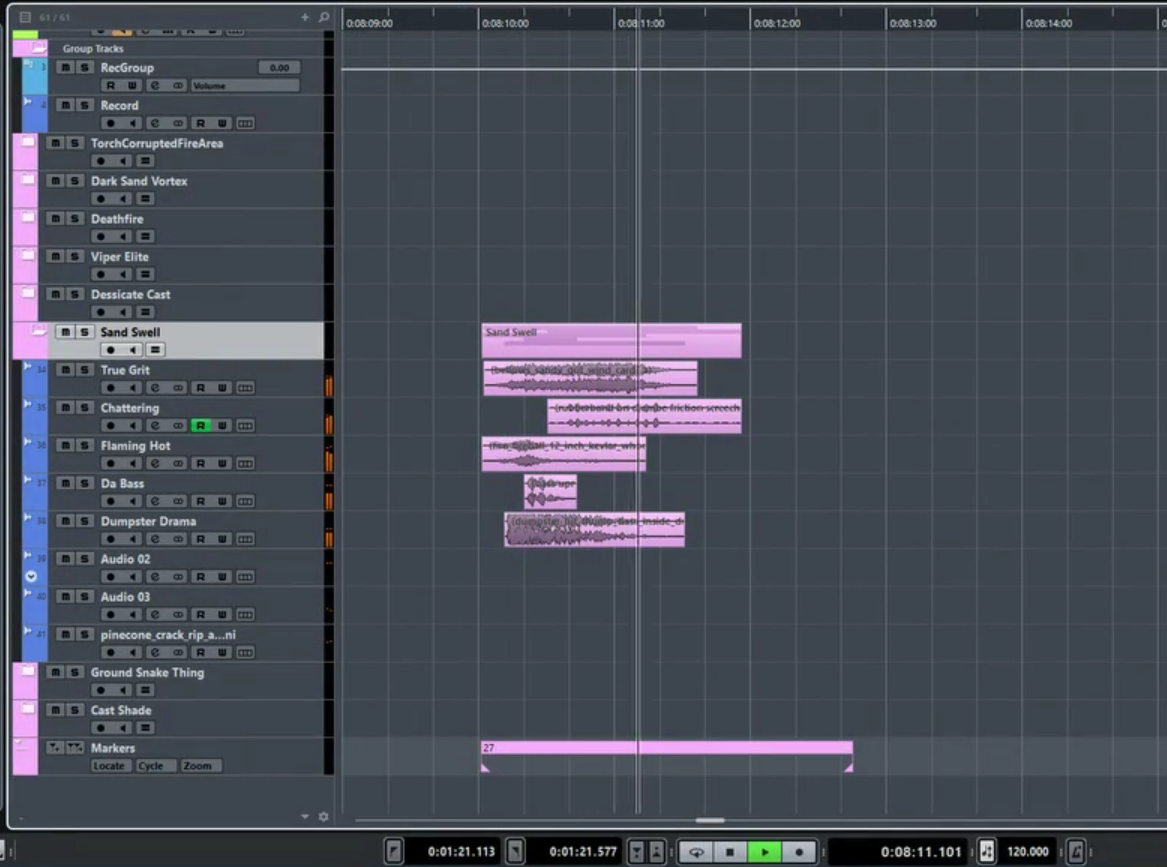Open the Cycle marker dropdown
The image size is (1167, 867).
(155, 766)
